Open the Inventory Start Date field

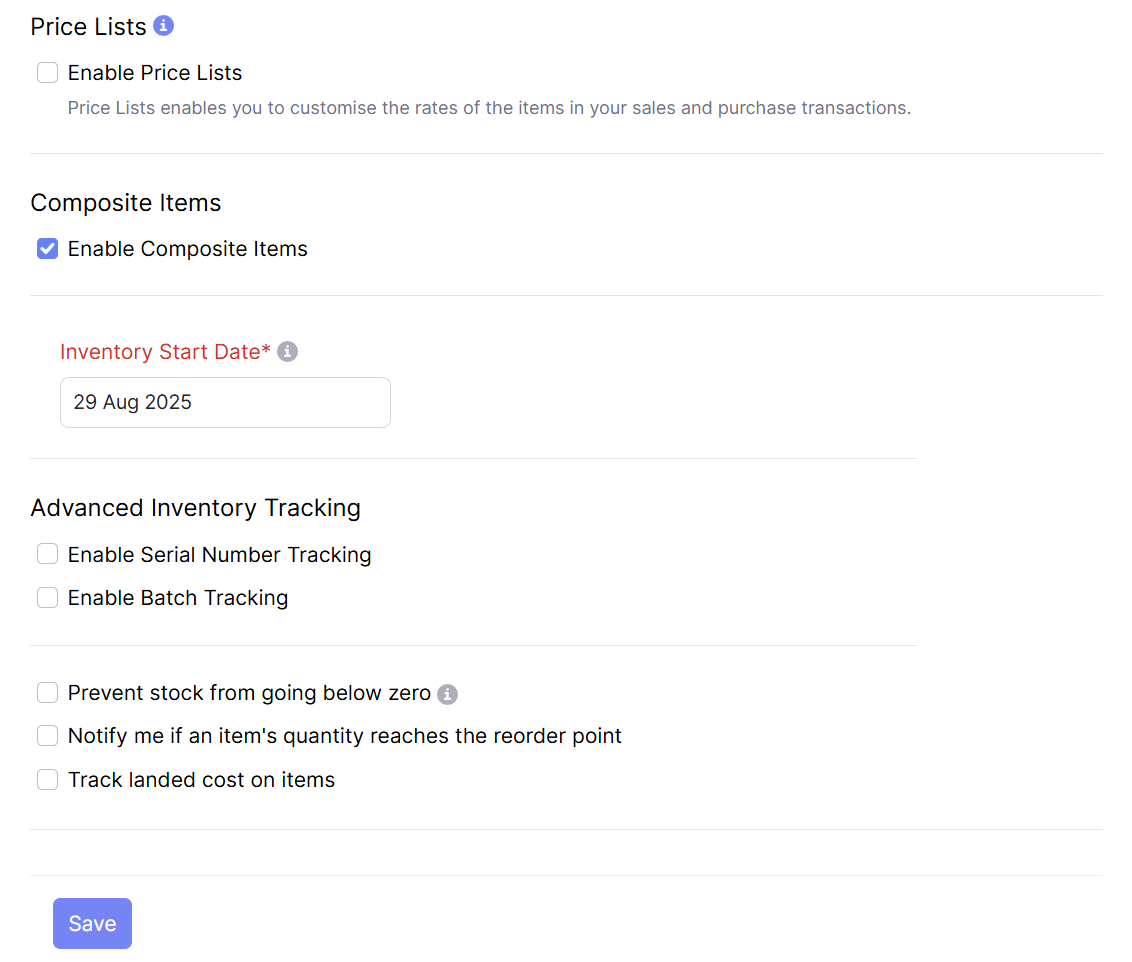tap(225, 403)
